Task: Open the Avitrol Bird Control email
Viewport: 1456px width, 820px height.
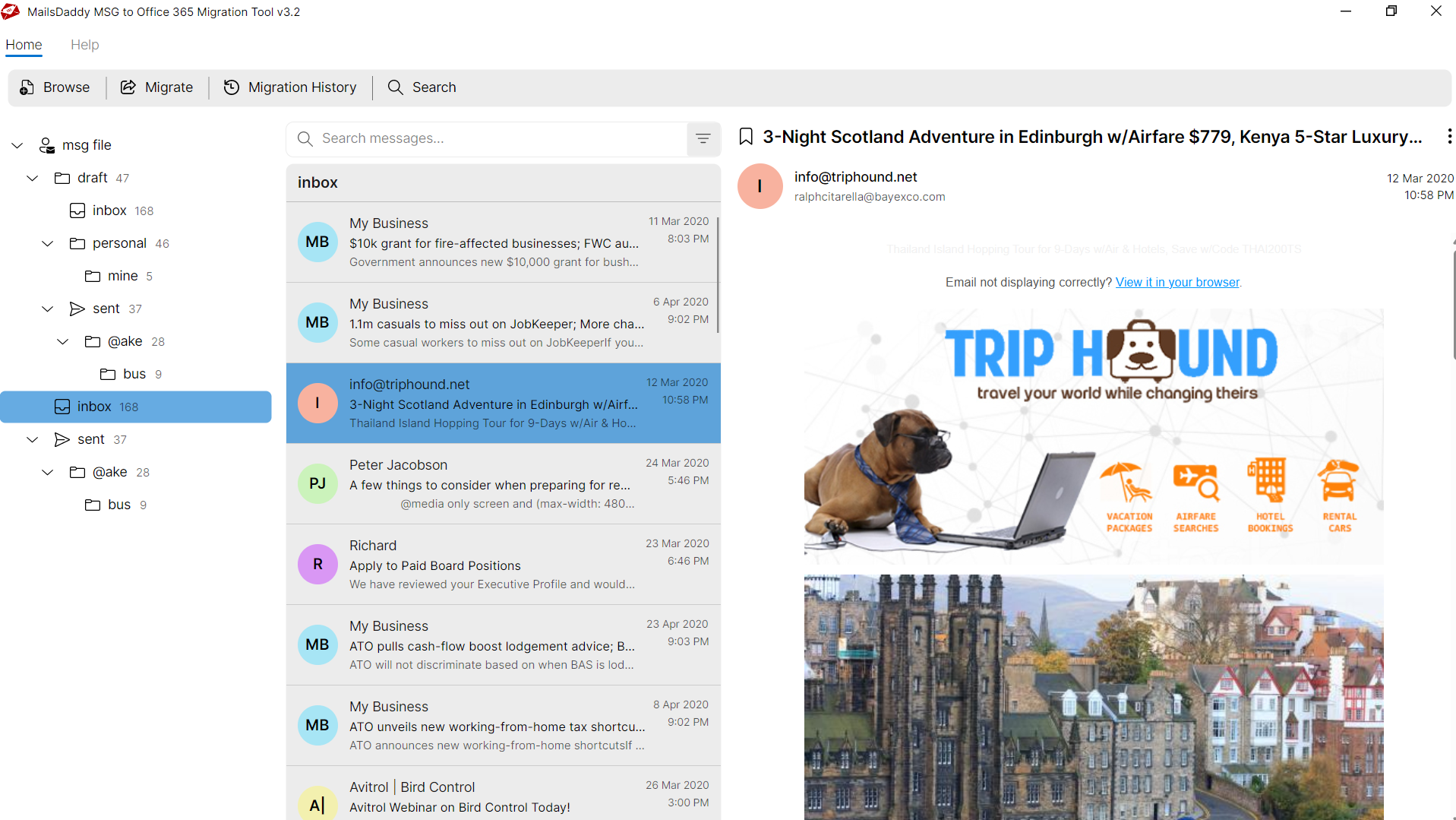Action: click(x=503, y=793)
